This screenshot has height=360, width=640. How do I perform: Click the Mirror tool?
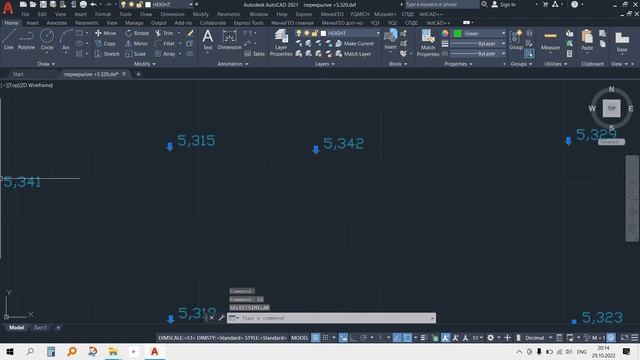[x=137, y=43]
